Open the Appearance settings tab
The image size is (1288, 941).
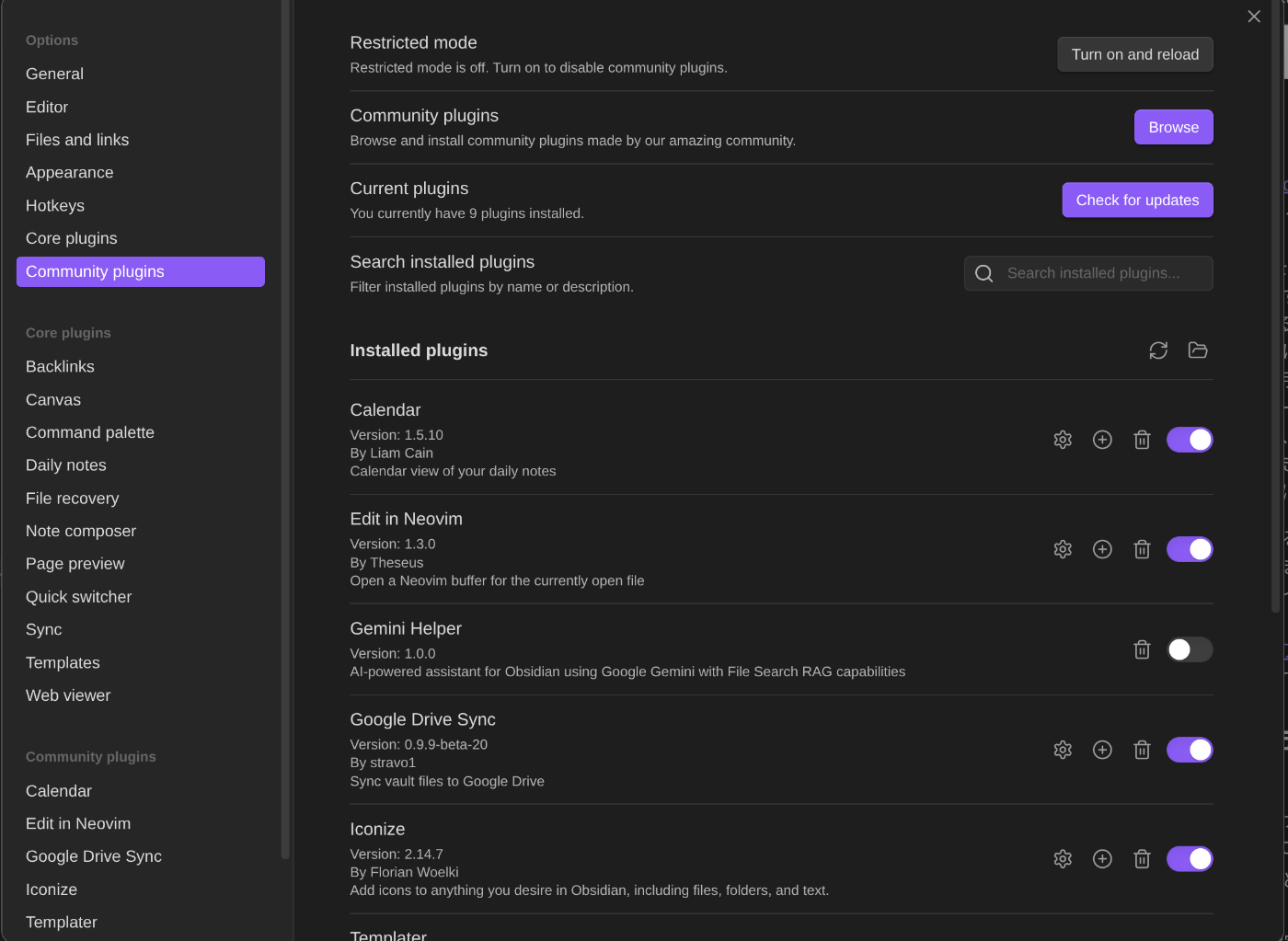[x=70, y=173]
